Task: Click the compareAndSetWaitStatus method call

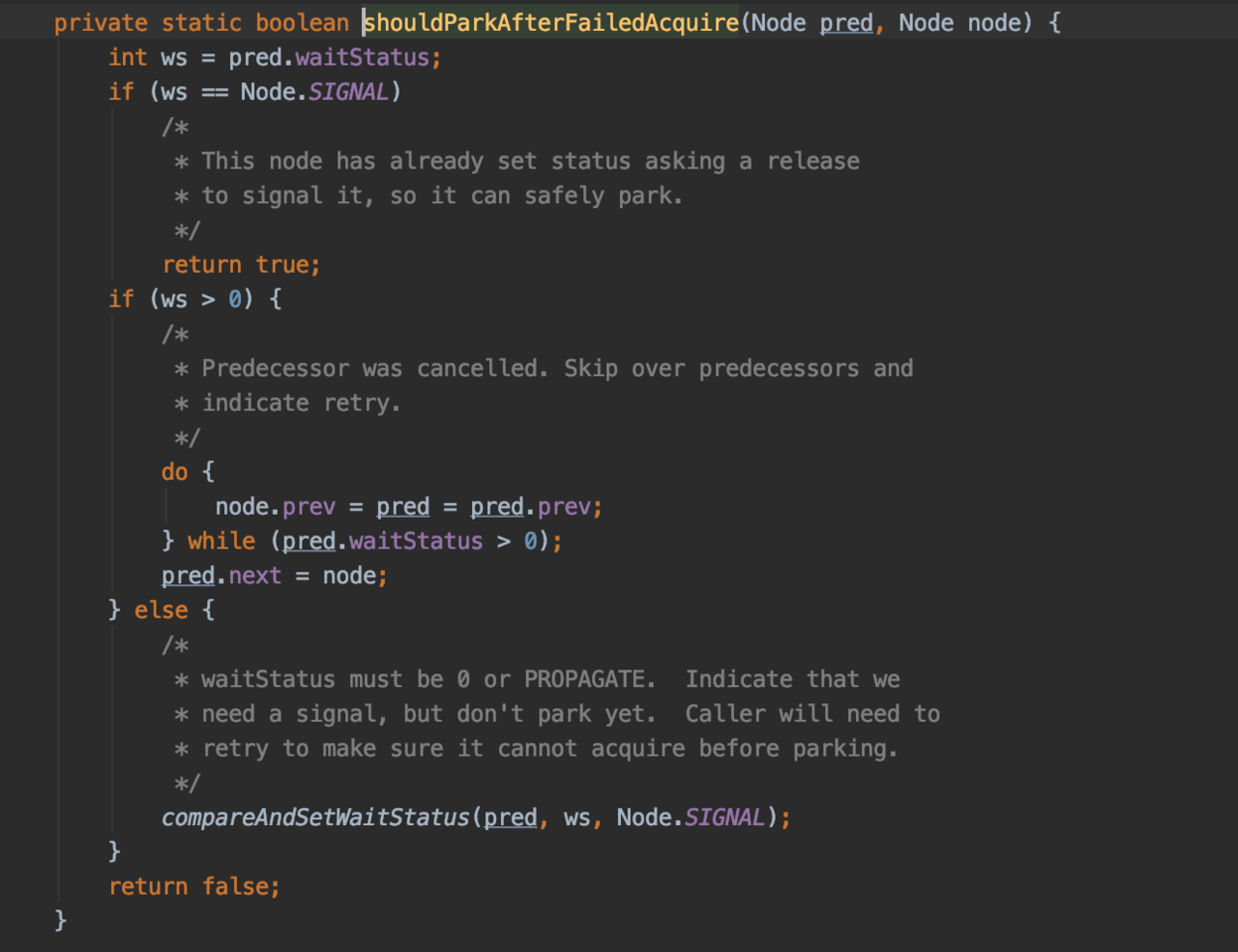Action: point(315,817)
